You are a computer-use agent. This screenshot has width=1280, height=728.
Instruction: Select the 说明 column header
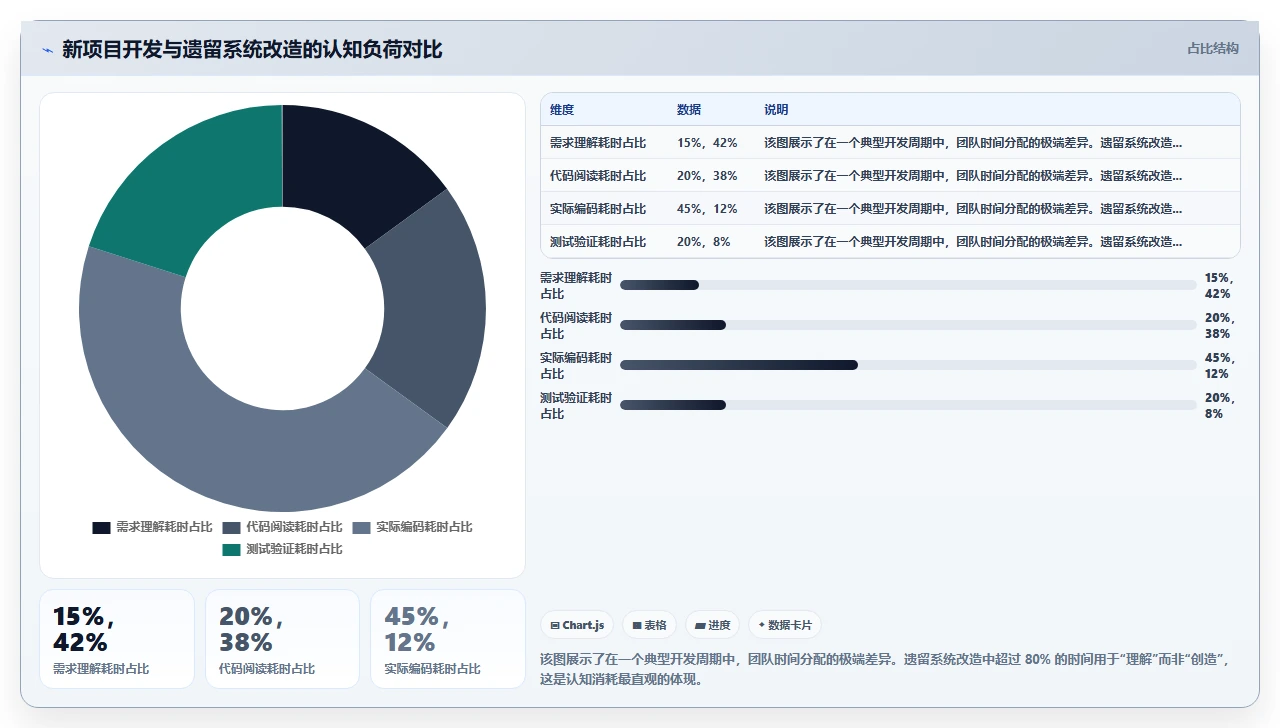coord(776,109)
